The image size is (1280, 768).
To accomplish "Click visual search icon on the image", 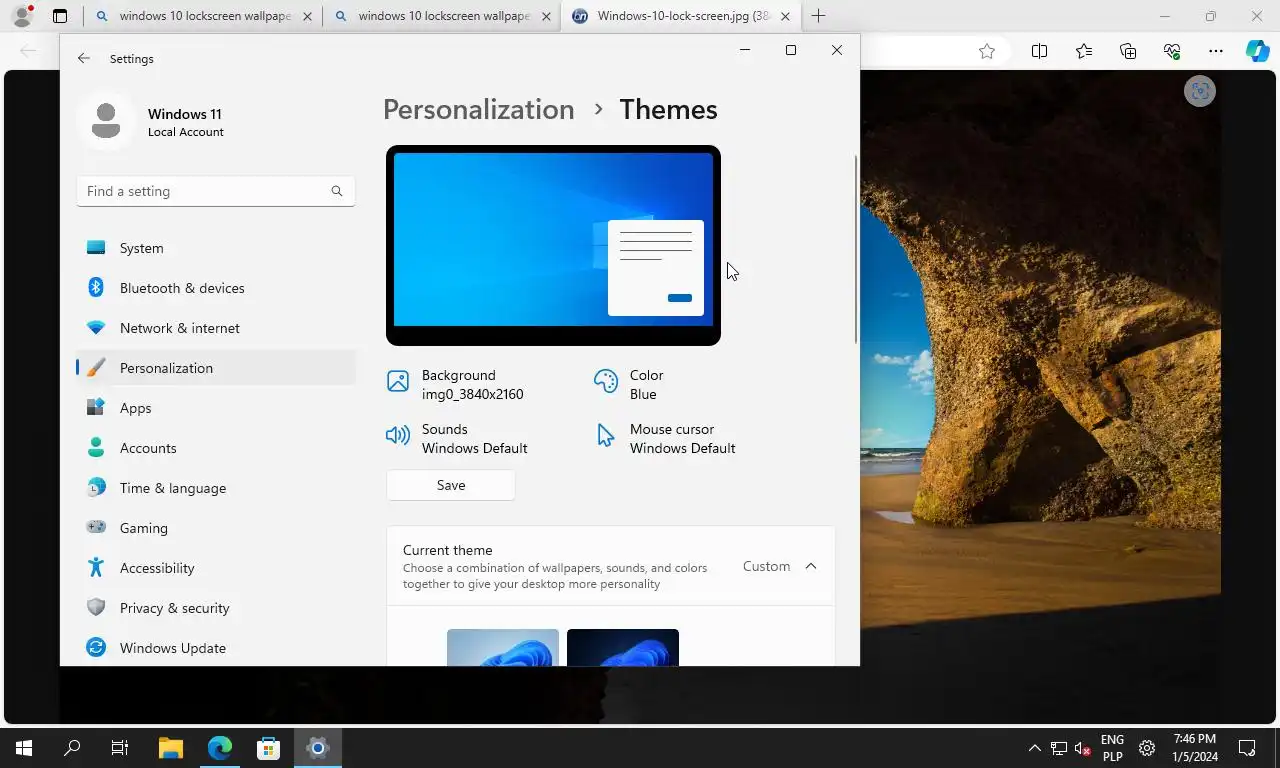I will click(1200, 92).
